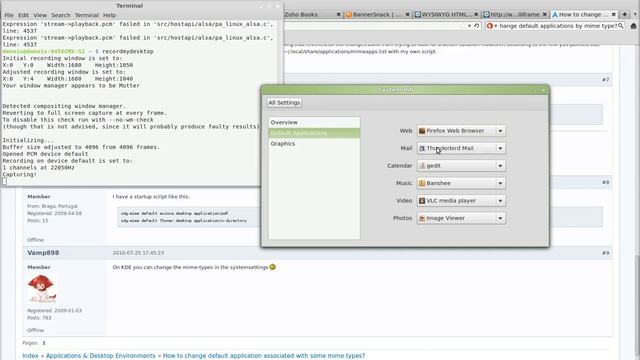Open the Terminal View menu

[40, 15]
